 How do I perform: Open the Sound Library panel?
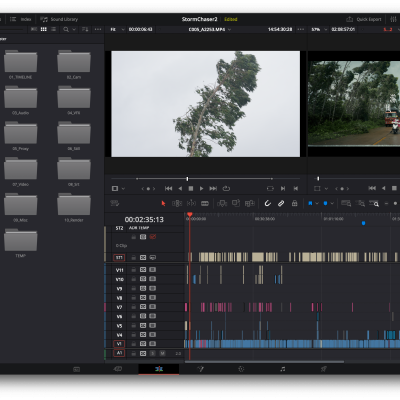59,19
